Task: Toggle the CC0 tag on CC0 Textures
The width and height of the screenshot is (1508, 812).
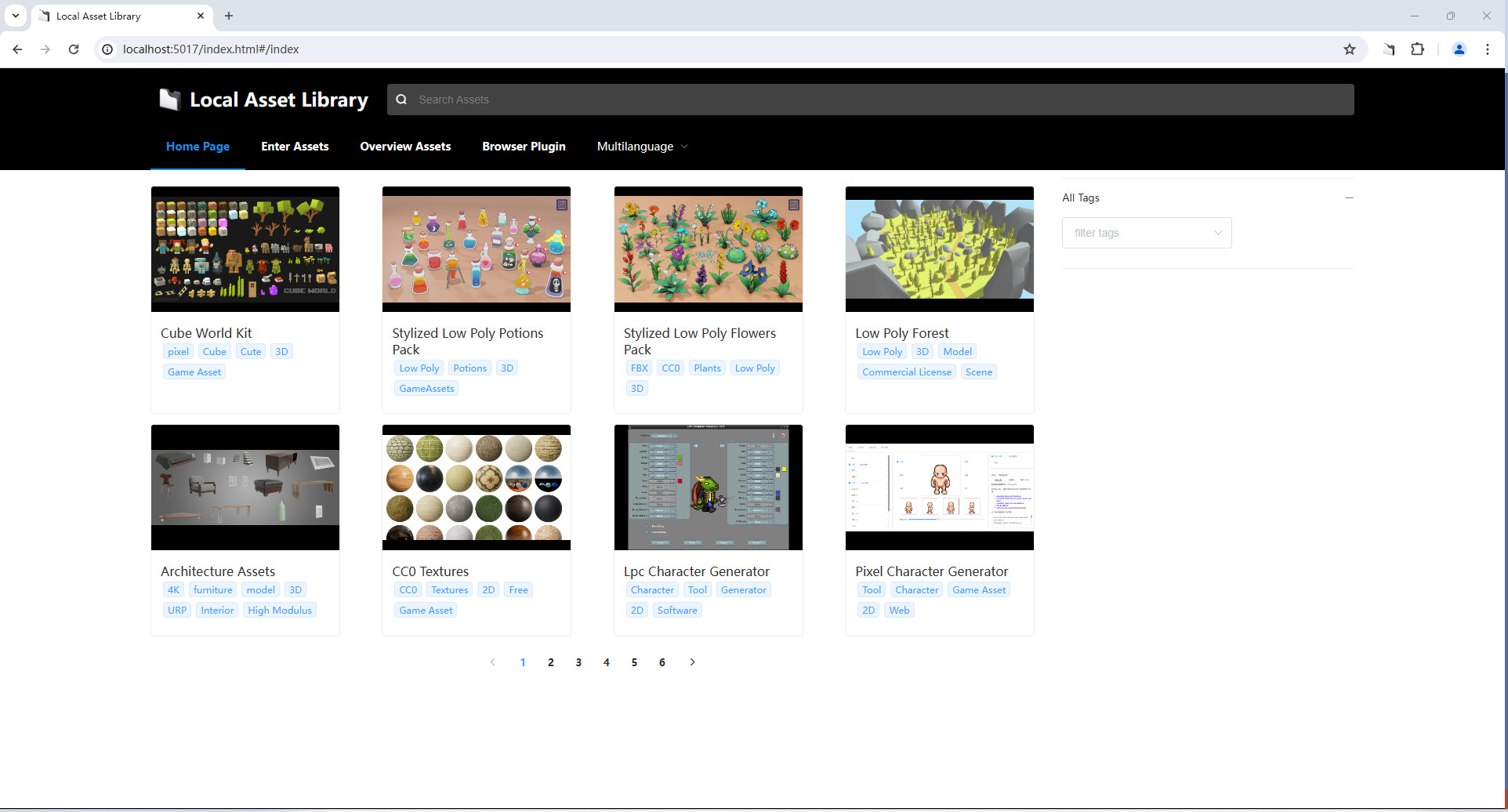Action: 408,589
